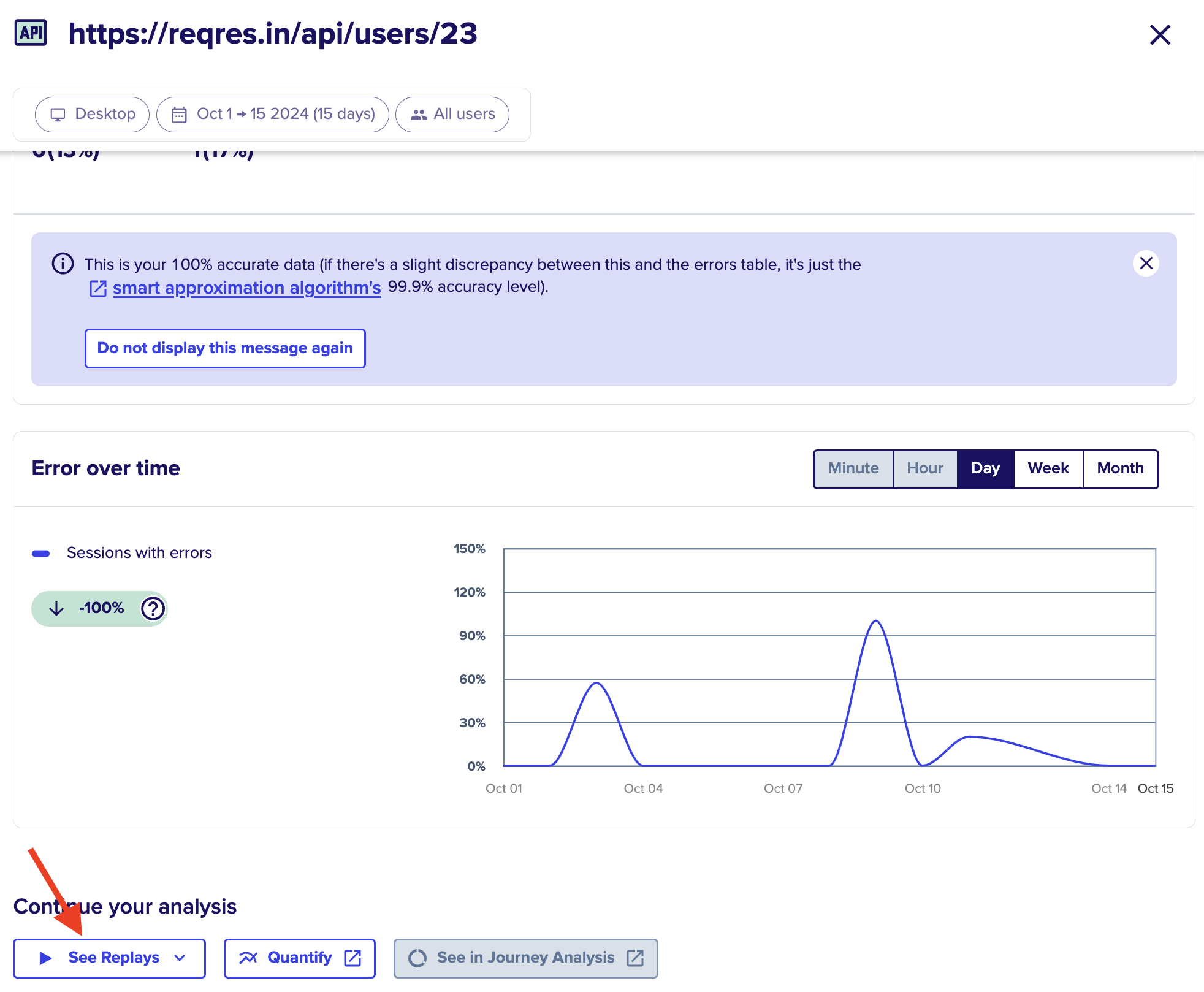
Task: Open the Desktop device filter
Action: pos(92,114)
